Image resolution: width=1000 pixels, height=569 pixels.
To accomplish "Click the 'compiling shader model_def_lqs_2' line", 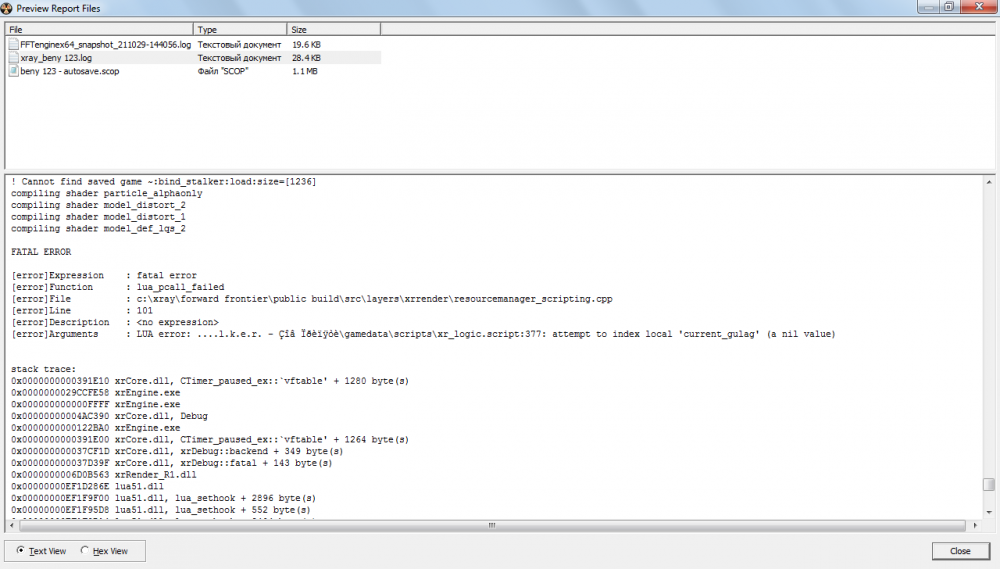I will click(x=98, y=228).
